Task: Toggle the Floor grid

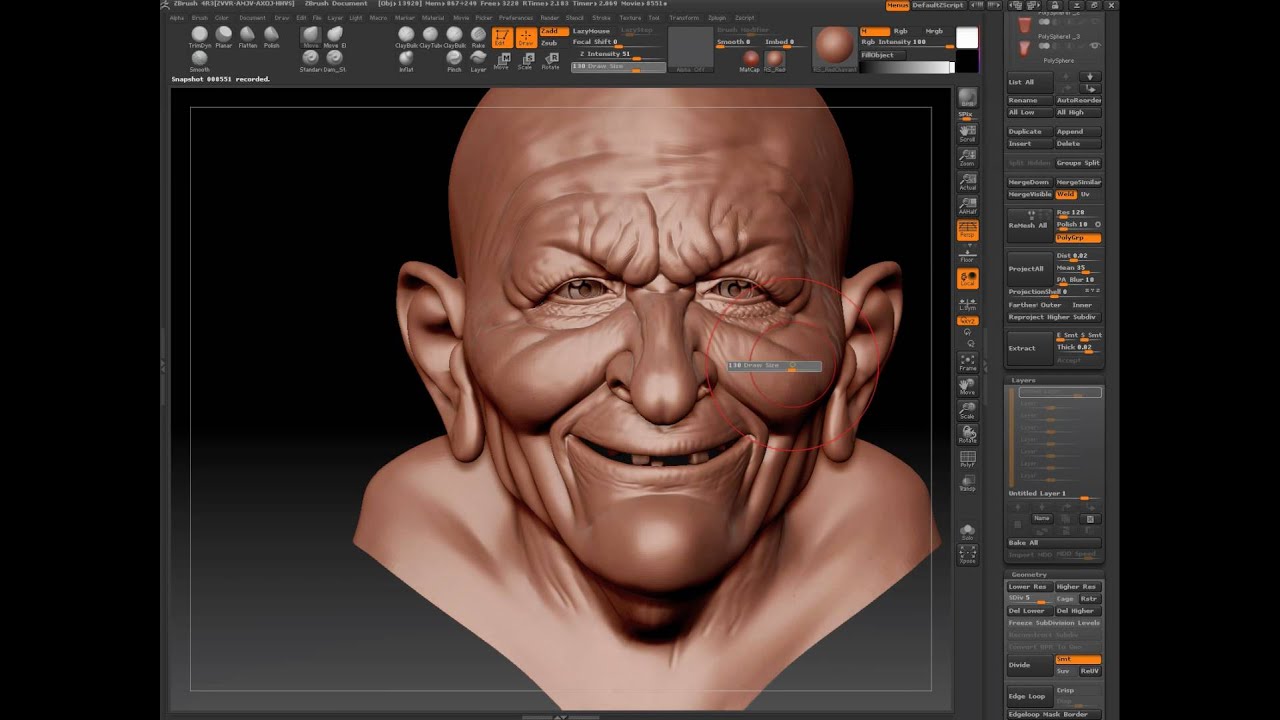Action: point(967,254)
